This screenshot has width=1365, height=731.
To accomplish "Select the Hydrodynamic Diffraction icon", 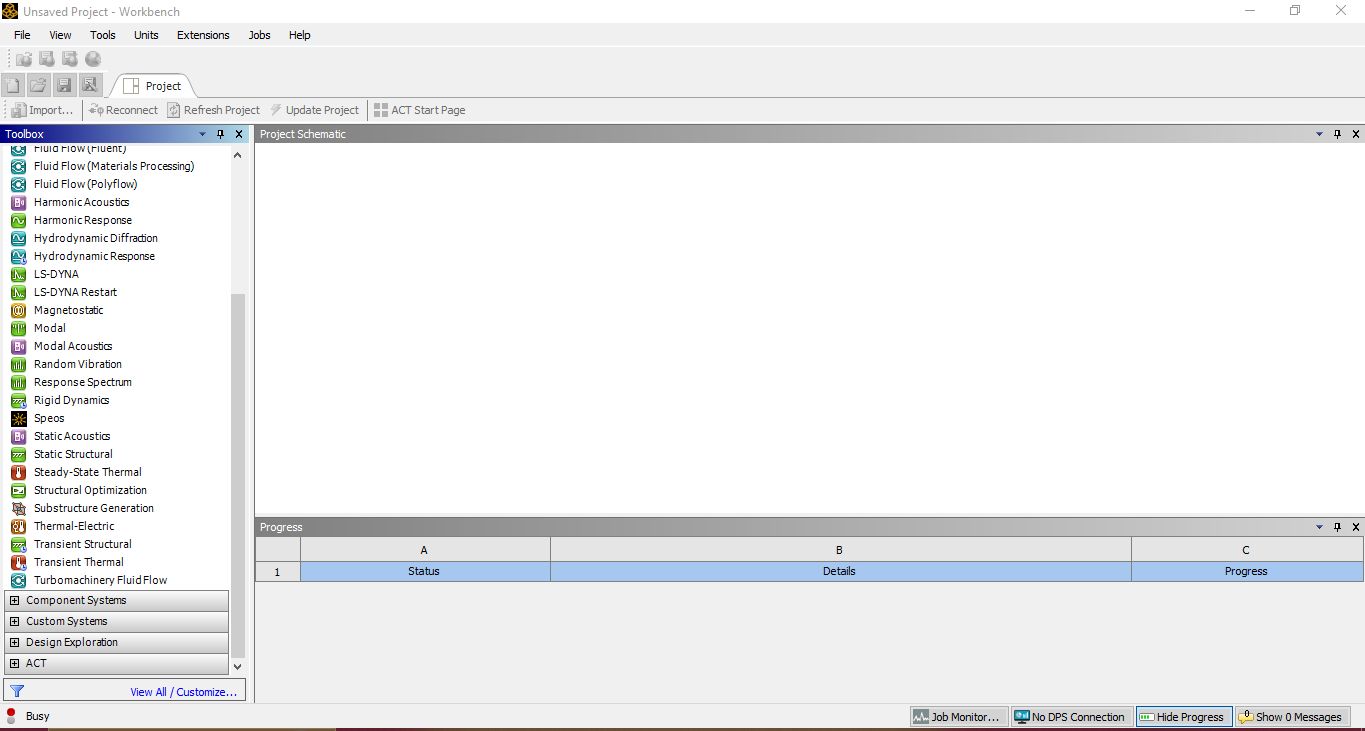I will click(18, 238).
